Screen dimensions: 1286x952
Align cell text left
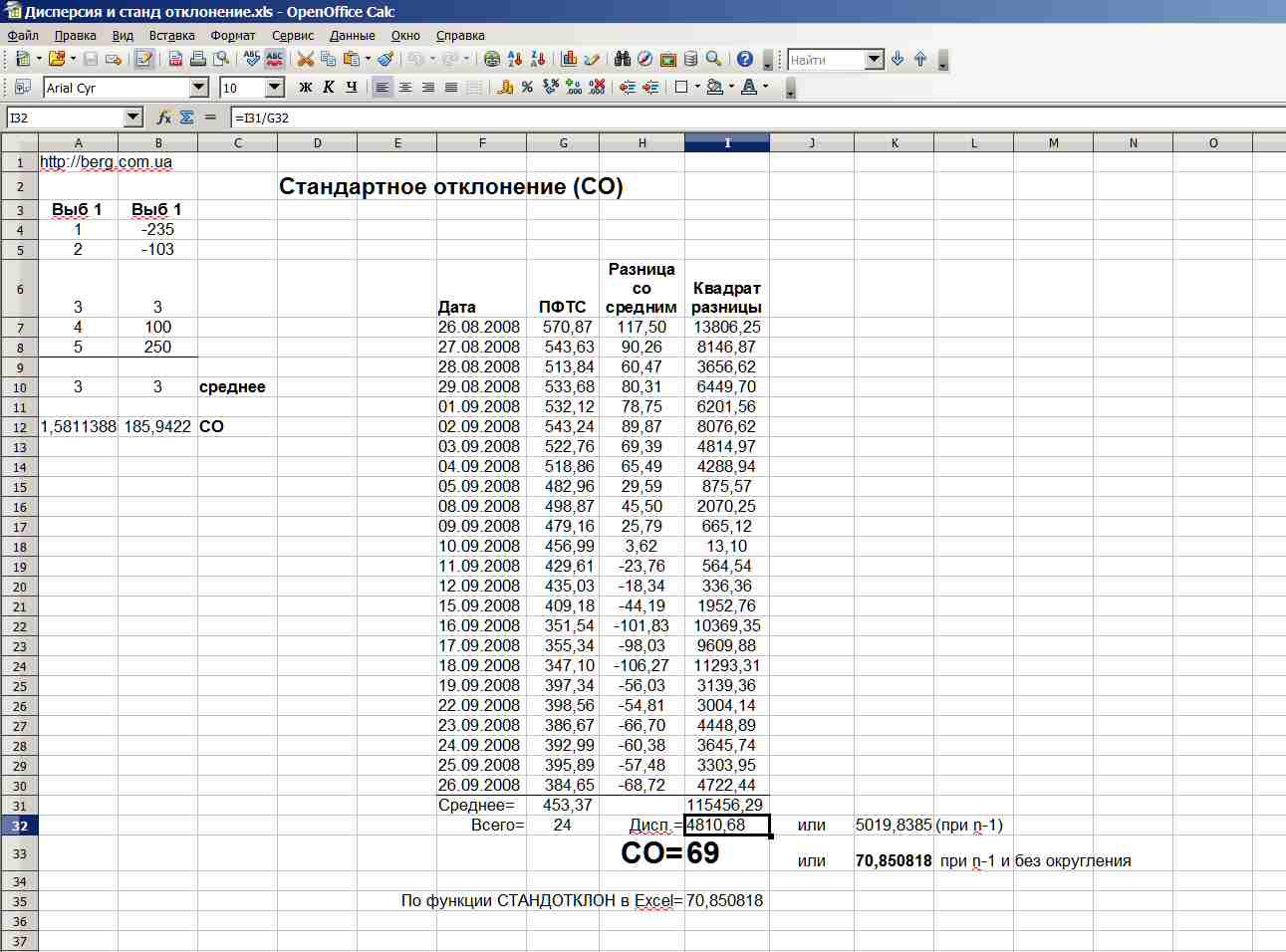tap(383, 88)
